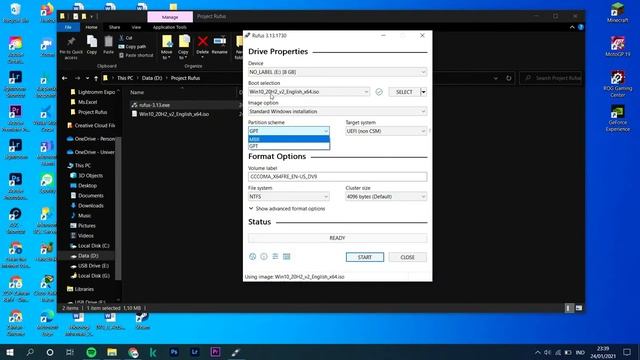Screen dimensions: 640x360
Task: Open Rufus application settings sliders icon
Action: [275, 256]
